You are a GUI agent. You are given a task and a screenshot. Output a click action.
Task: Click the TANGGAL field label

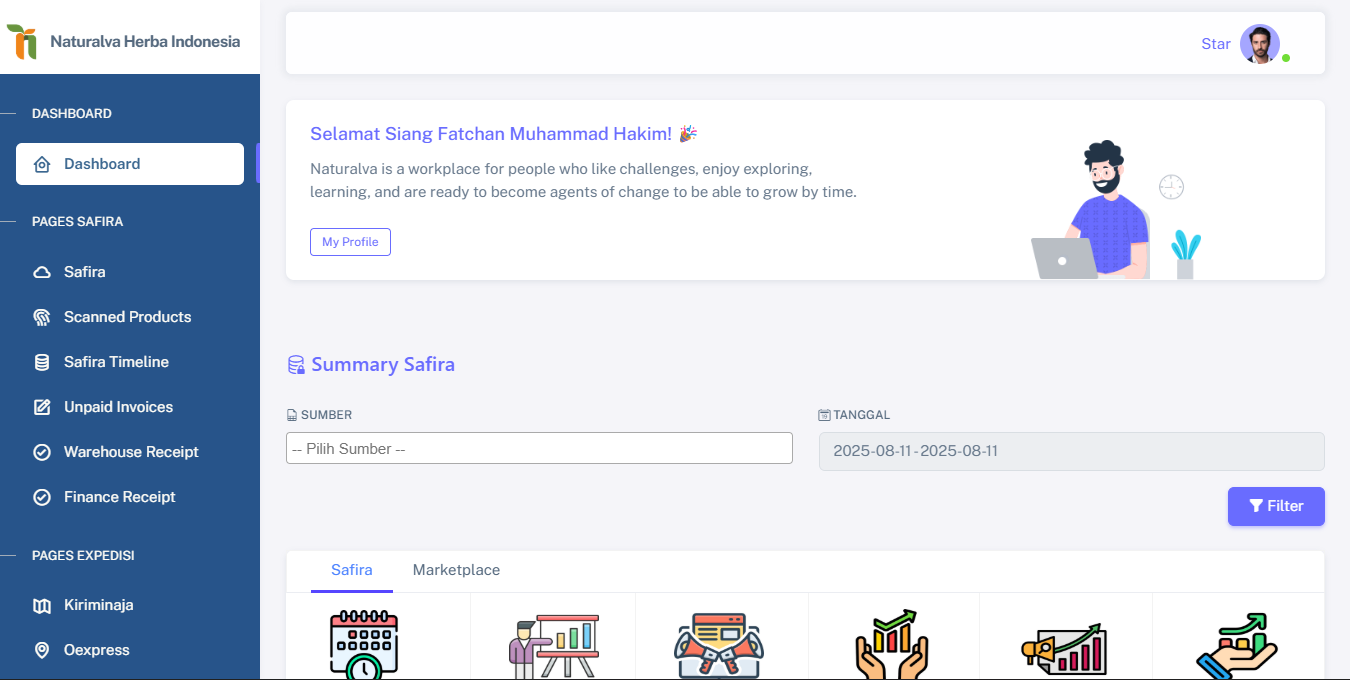(861, 415)
